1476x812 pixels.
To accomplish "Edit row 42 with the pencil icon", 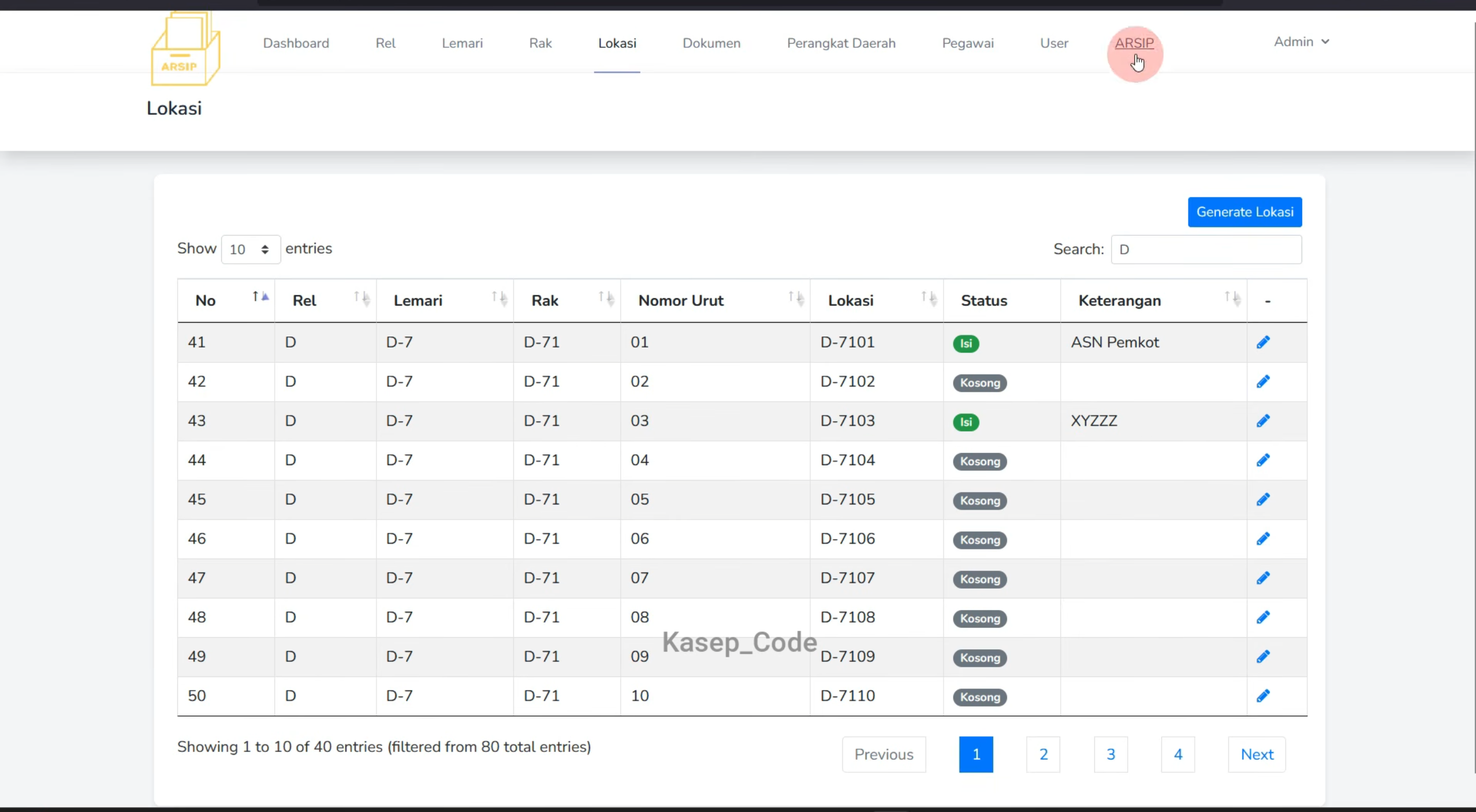I will click(x=1263, y=381).
